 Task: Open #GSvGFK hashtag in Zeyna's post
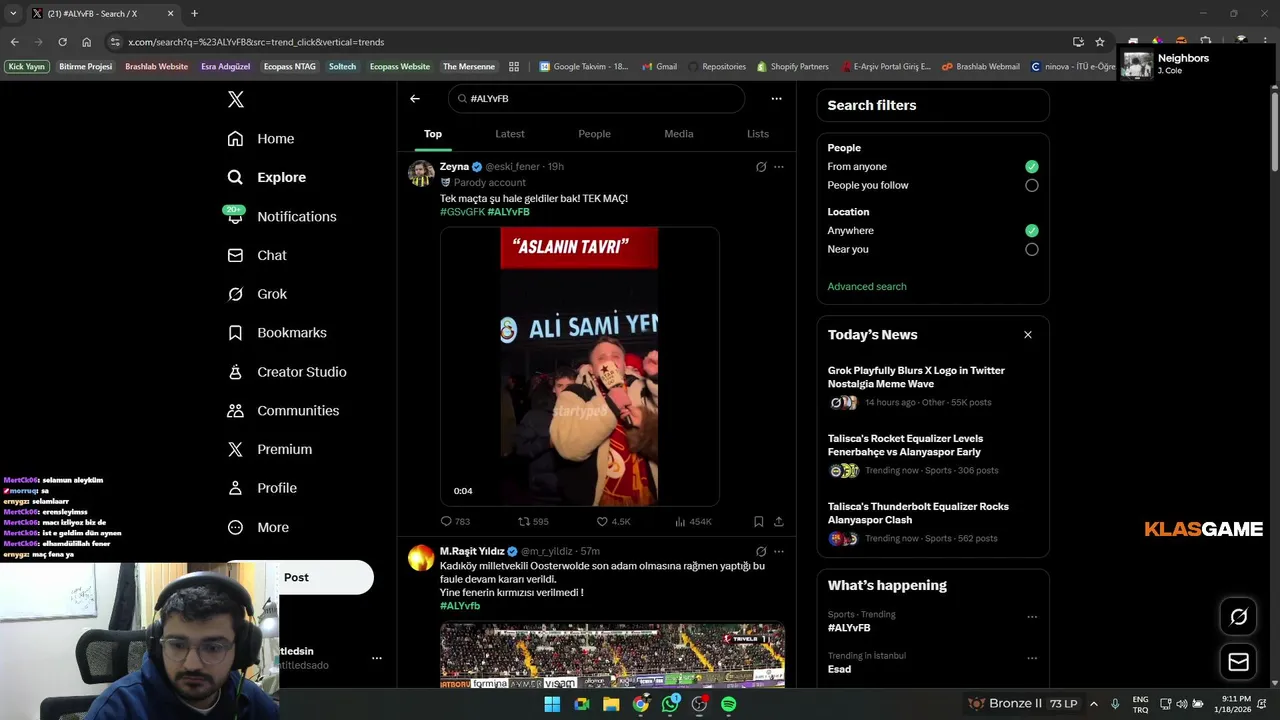[x=462, y=212]
